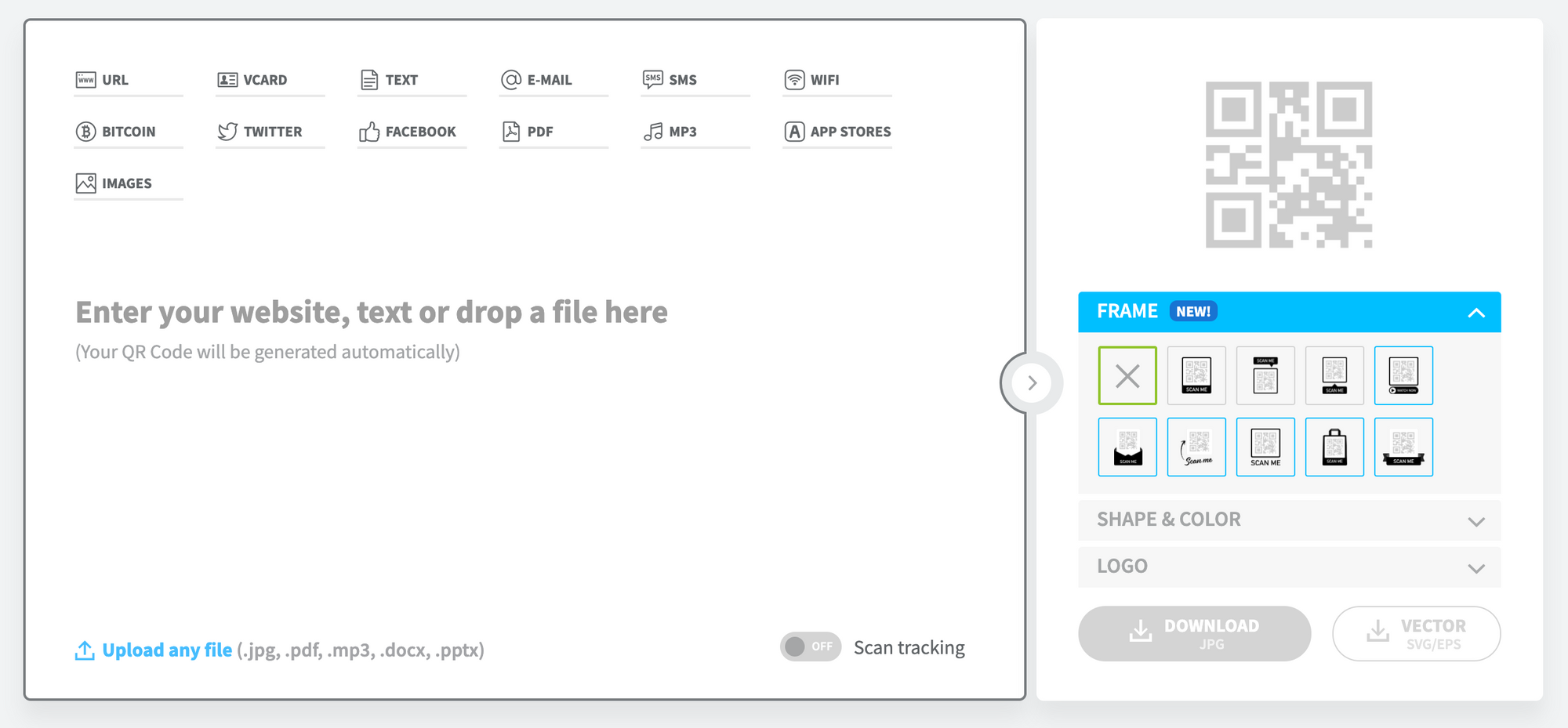This screenshot has width=1568, height=728.
Task: Open the Logo section
Action: (x=1288, y=567)
